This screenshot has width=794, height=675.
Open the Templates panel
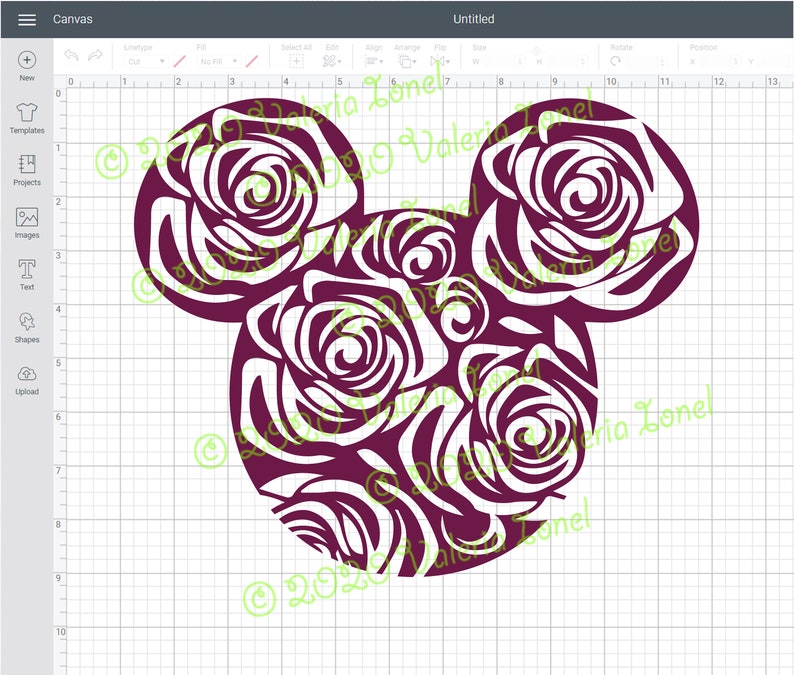pos(27,118)
